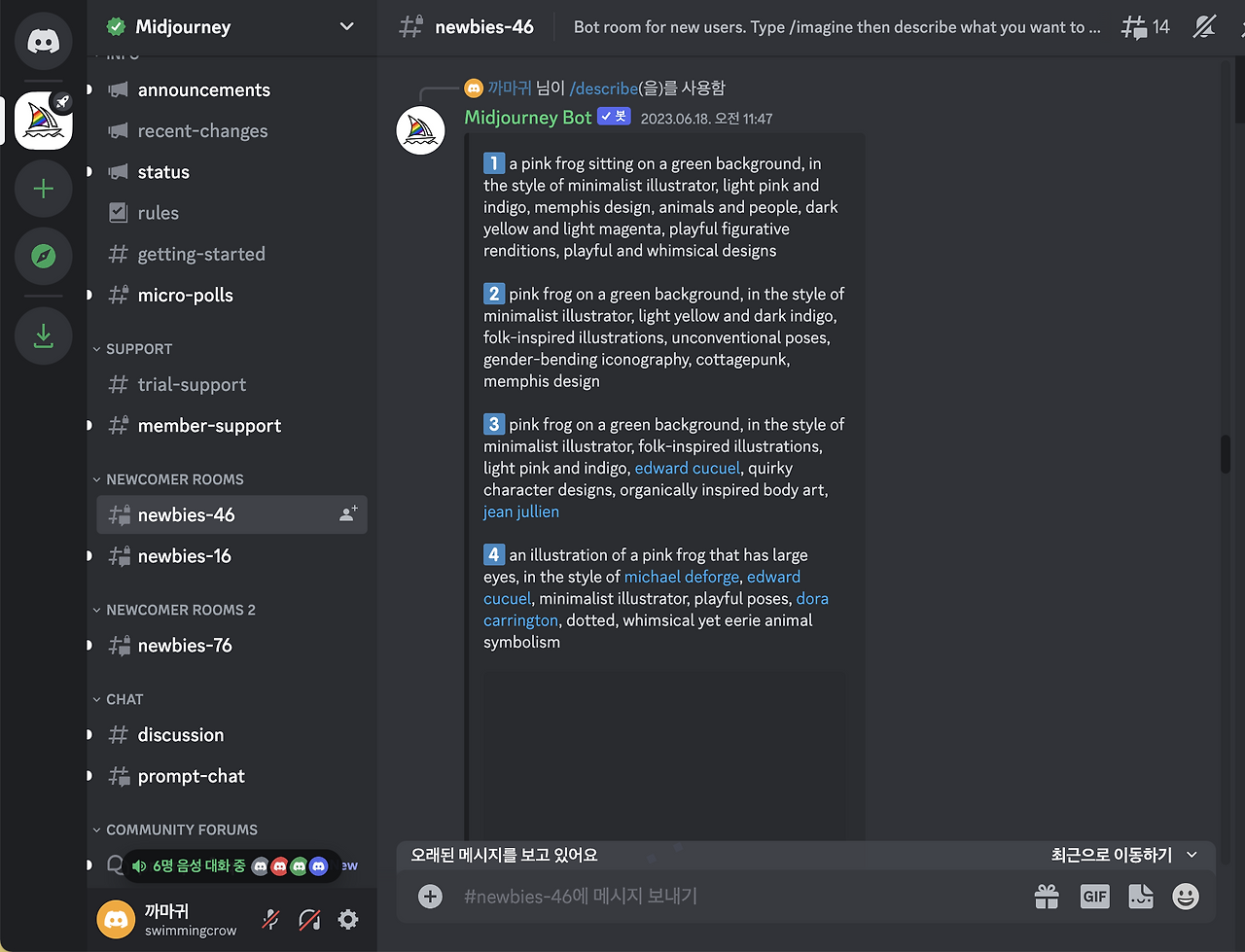Open sticker picker
This screenshot has height=952, width=1245.
tap(1140, 897)
